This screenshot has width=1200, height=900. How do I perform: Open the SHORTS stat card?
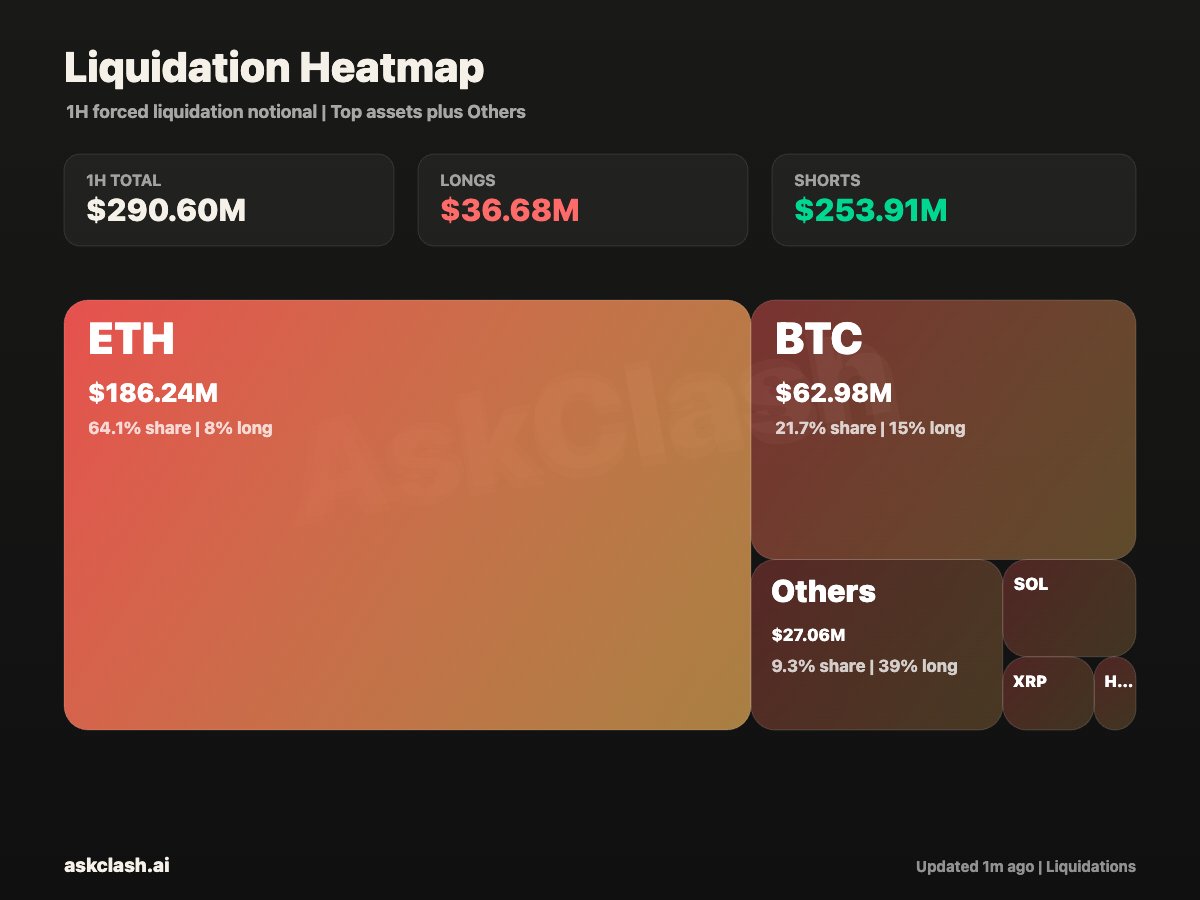pyautogui.click(x=954, y=200)
